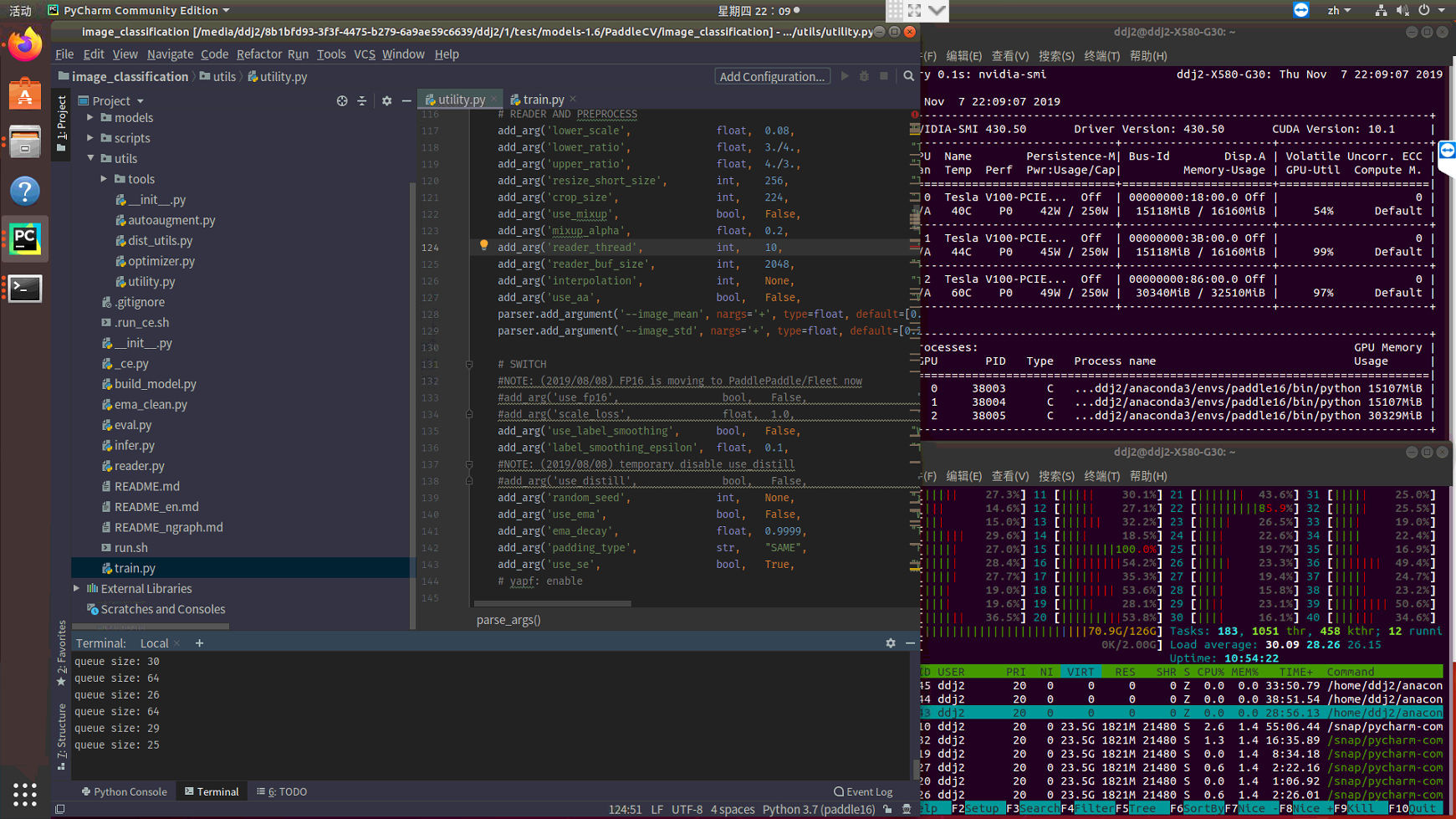
Task: Open PyCharm Community Edition app menu dropdown
Action: 138,10
